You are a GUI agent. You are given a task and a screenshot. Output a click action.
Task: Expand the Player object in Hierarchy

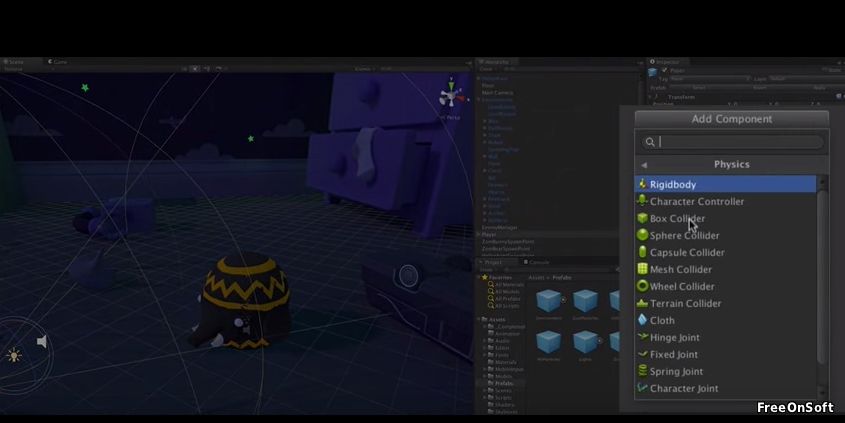point(479,234)
